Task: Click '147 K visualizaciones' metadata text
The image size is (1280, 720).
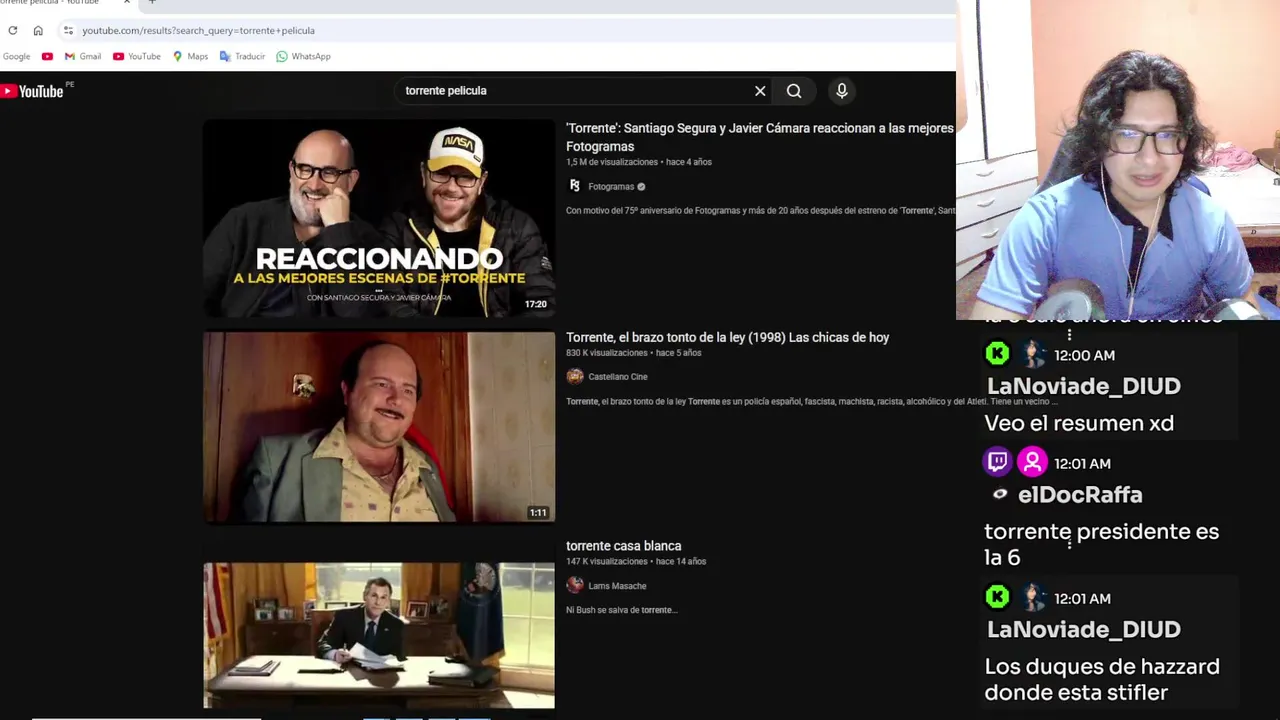Action: [x=607, y=561]
